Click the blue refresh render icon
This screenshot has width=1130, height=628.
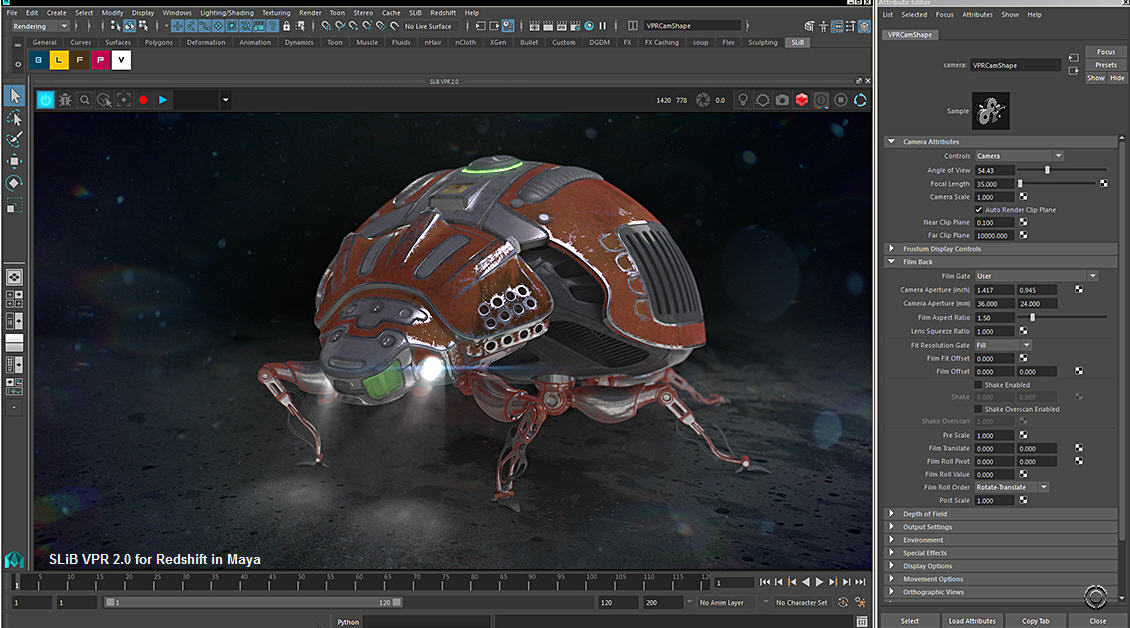click(860, 100)
